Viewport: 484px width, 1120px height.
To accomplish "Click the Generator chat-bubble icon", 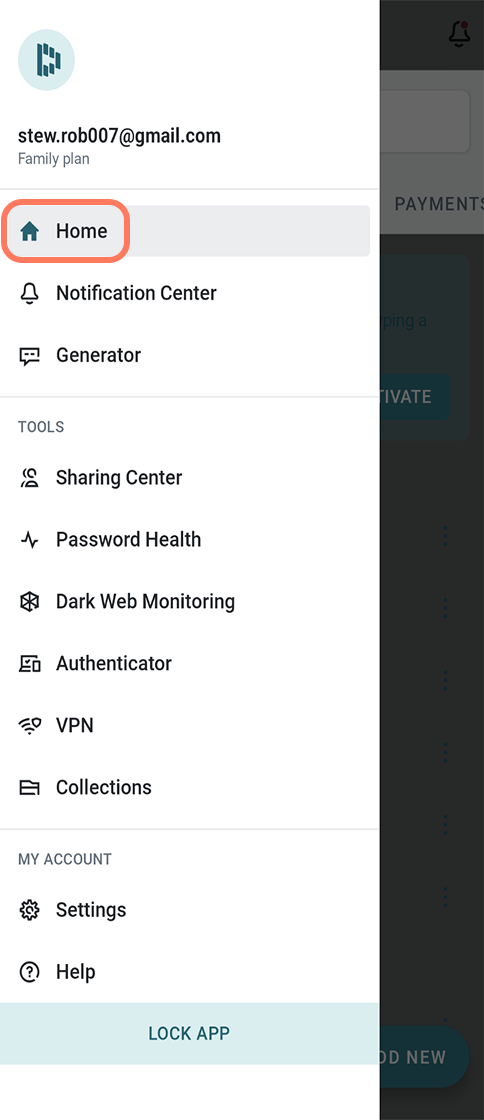I will click(29, 356).
